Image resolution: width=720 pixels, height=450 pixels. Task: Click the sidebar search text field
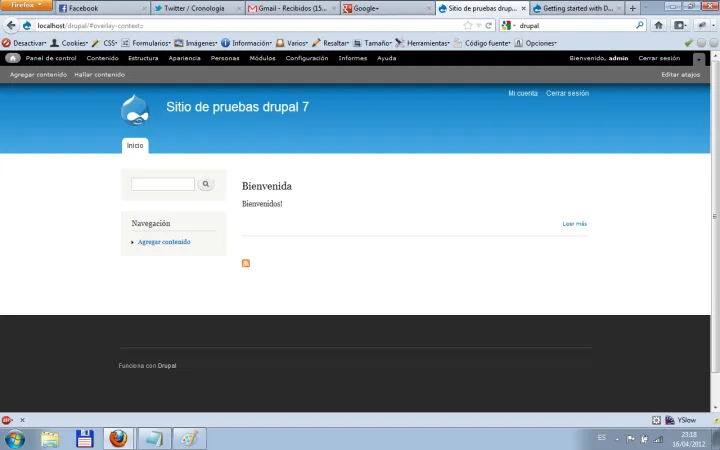pyautogui.click(x=162, y=184)
